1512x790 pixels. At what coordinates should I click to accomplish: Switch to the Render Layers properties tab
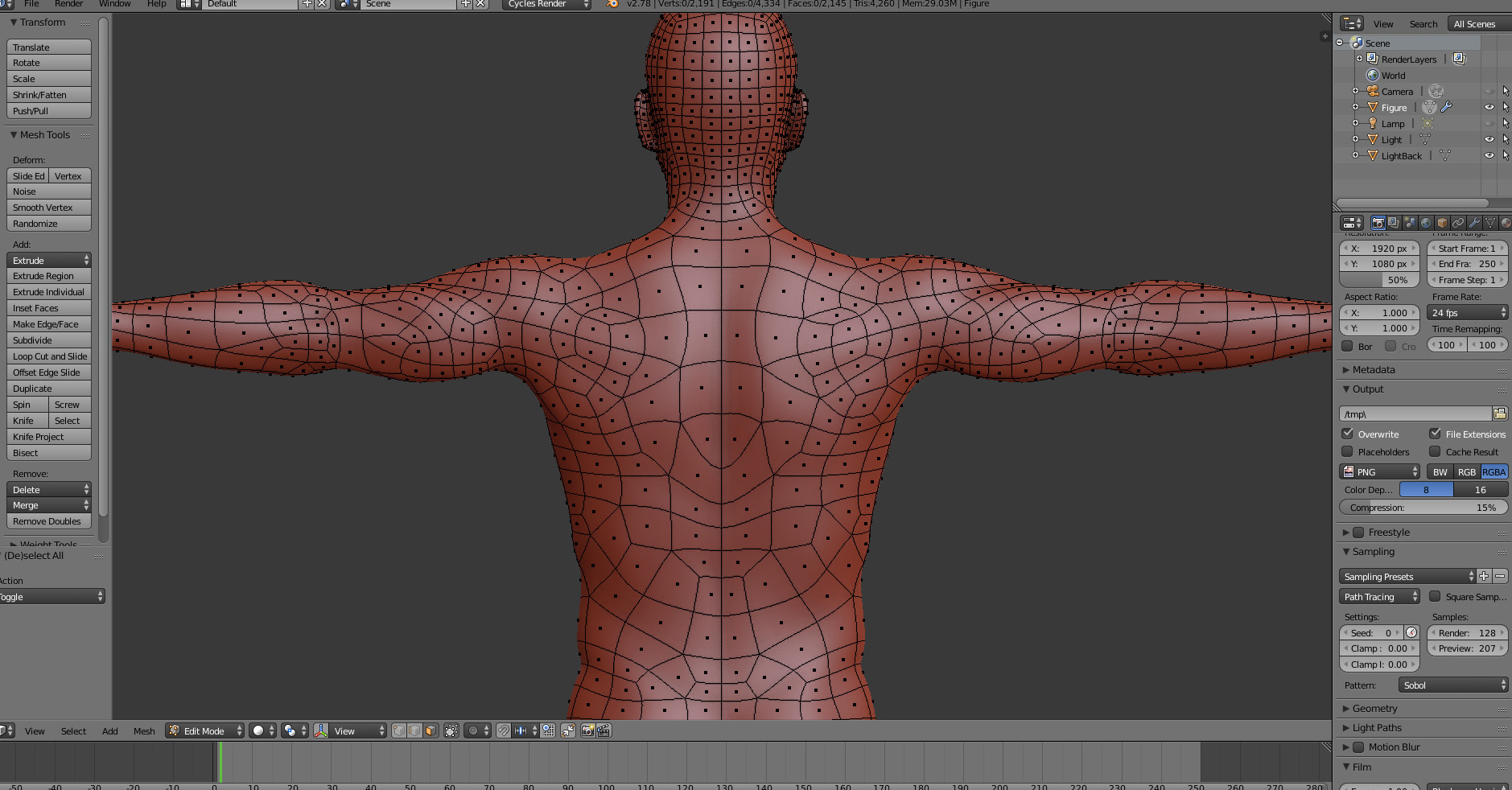1393,224
